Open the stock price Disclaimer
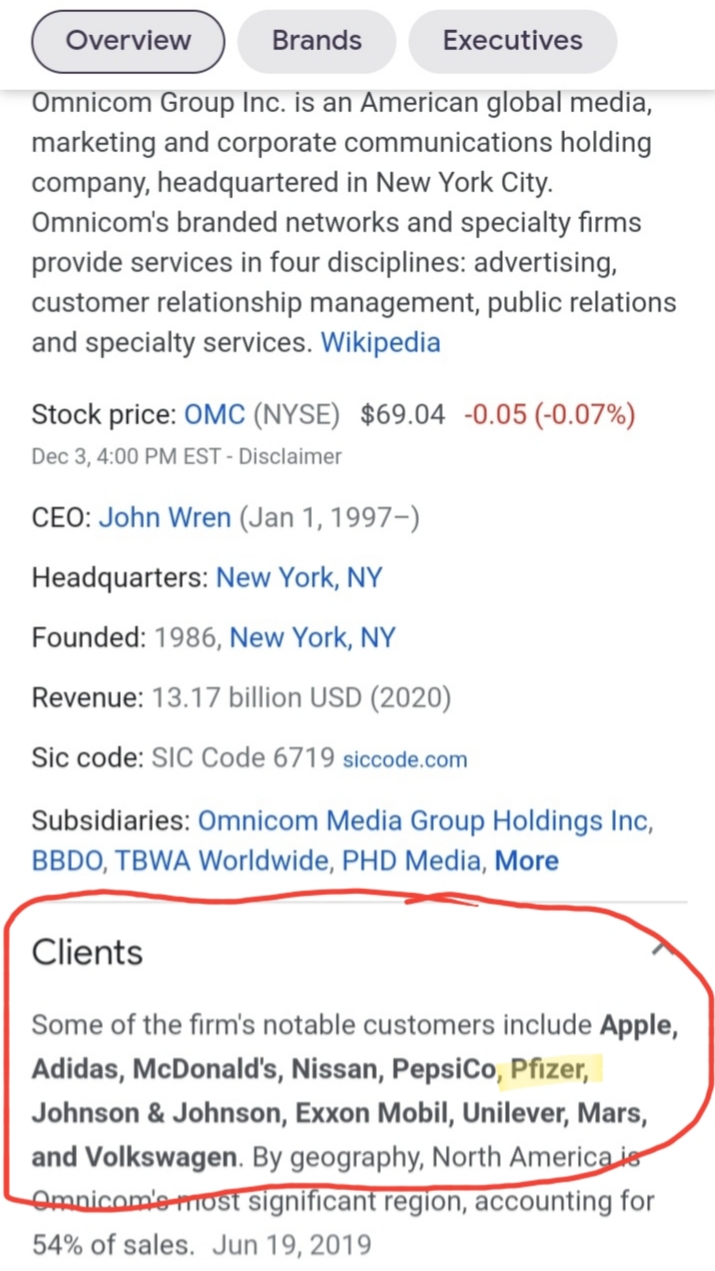The width and height of the screenshot is (715, 1271). pos(300,456)
